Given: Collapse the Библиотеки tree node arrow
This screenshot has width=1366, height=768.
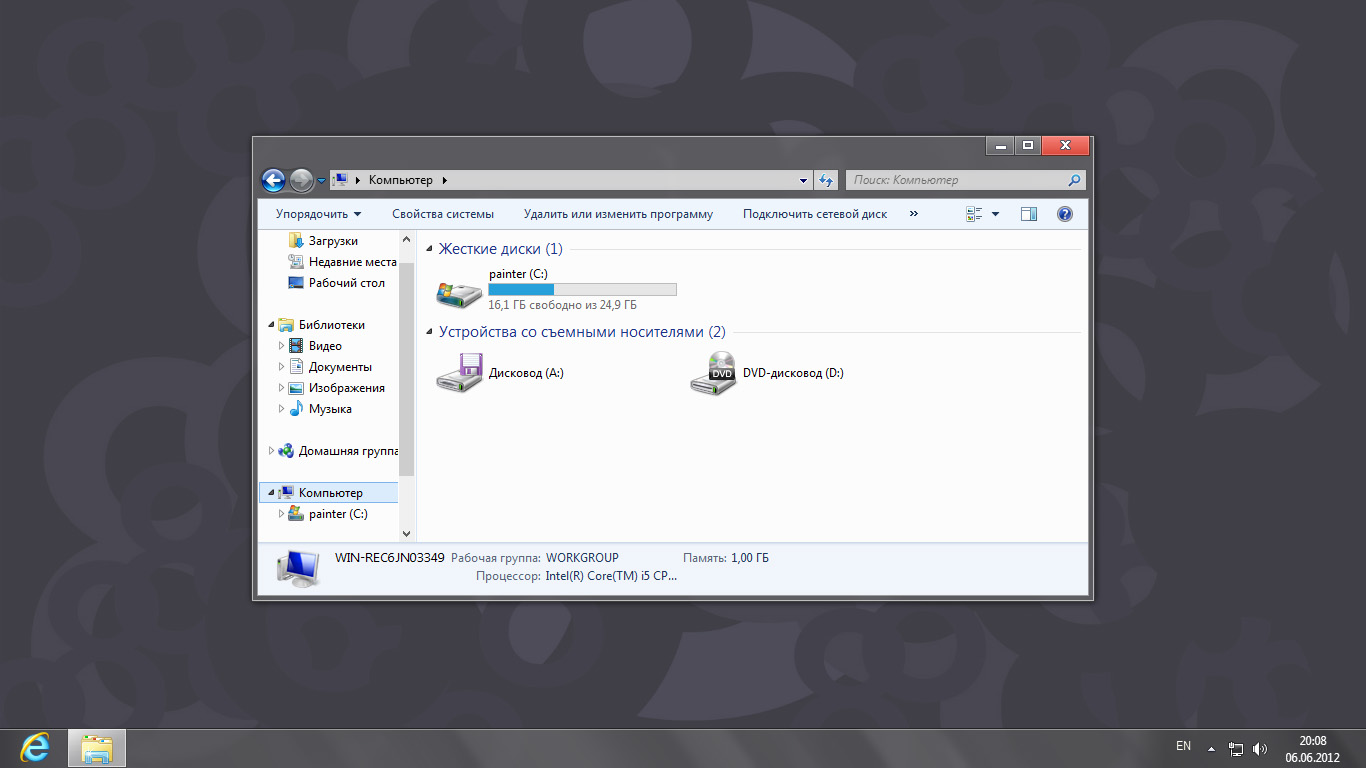Looking at the screenshot, I should (x=271, y=325).
